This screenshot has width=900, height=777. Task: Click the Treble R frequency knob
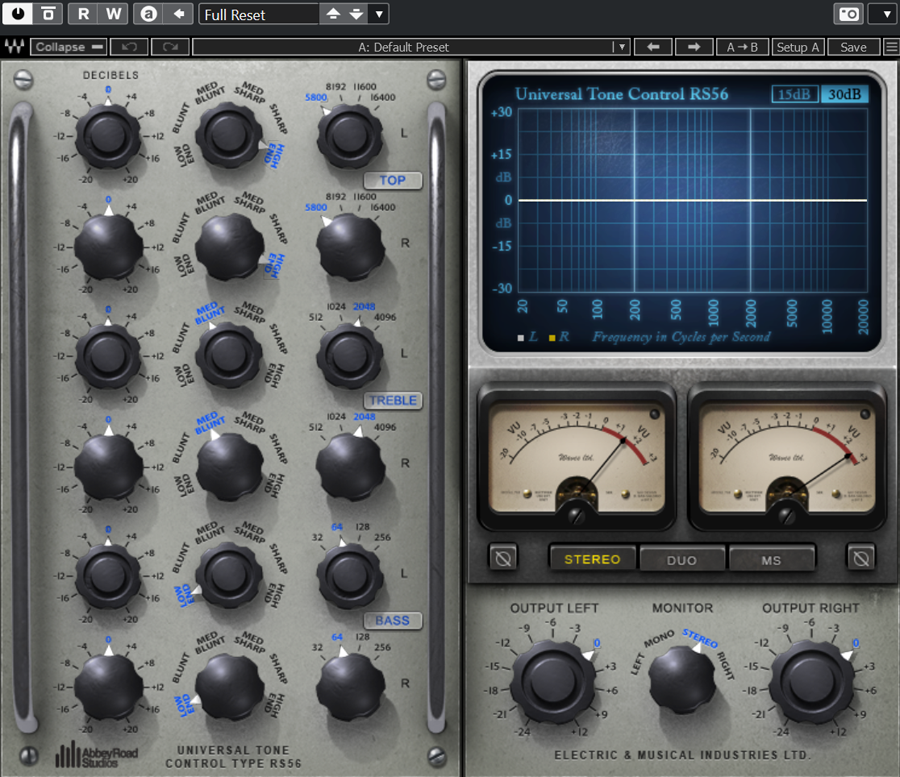coord(350,466)
